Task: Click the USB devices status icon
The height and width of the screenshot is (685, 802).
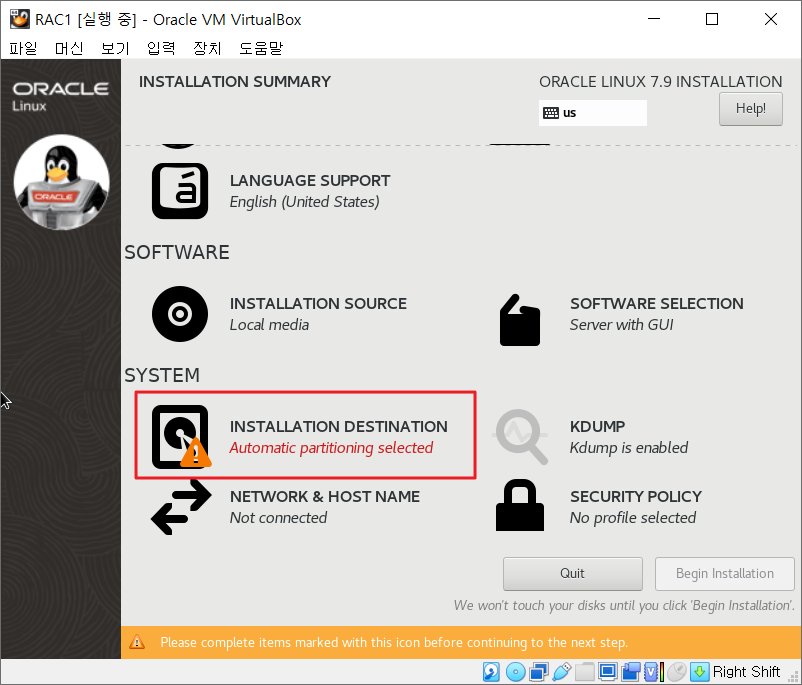Action: (x=562, y=672)
